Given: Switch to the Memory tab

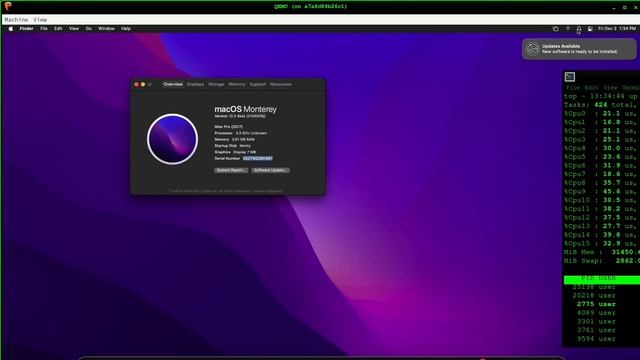Looking at the screenshot, I should pos(237,84).
